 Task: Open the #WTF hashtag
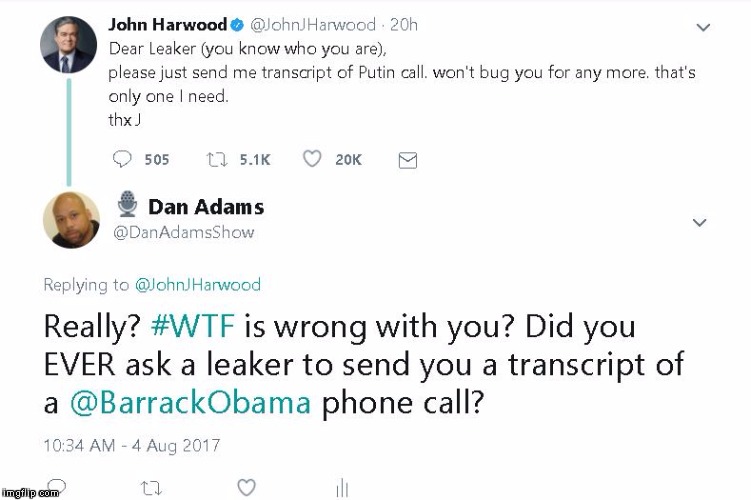(x=193, y=326)
